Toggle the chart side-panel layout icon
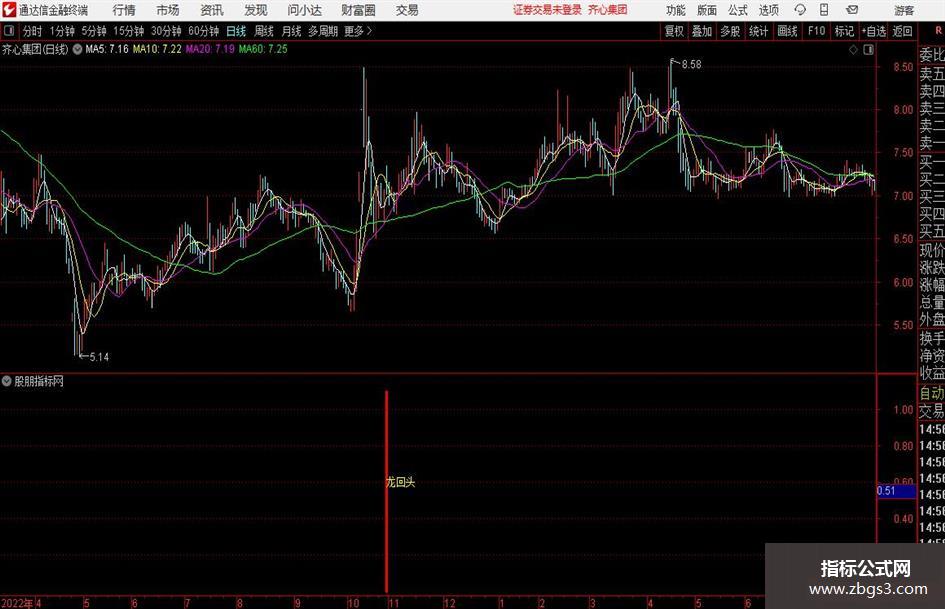This screenshot has width=945, height=609. pos(868,50)
